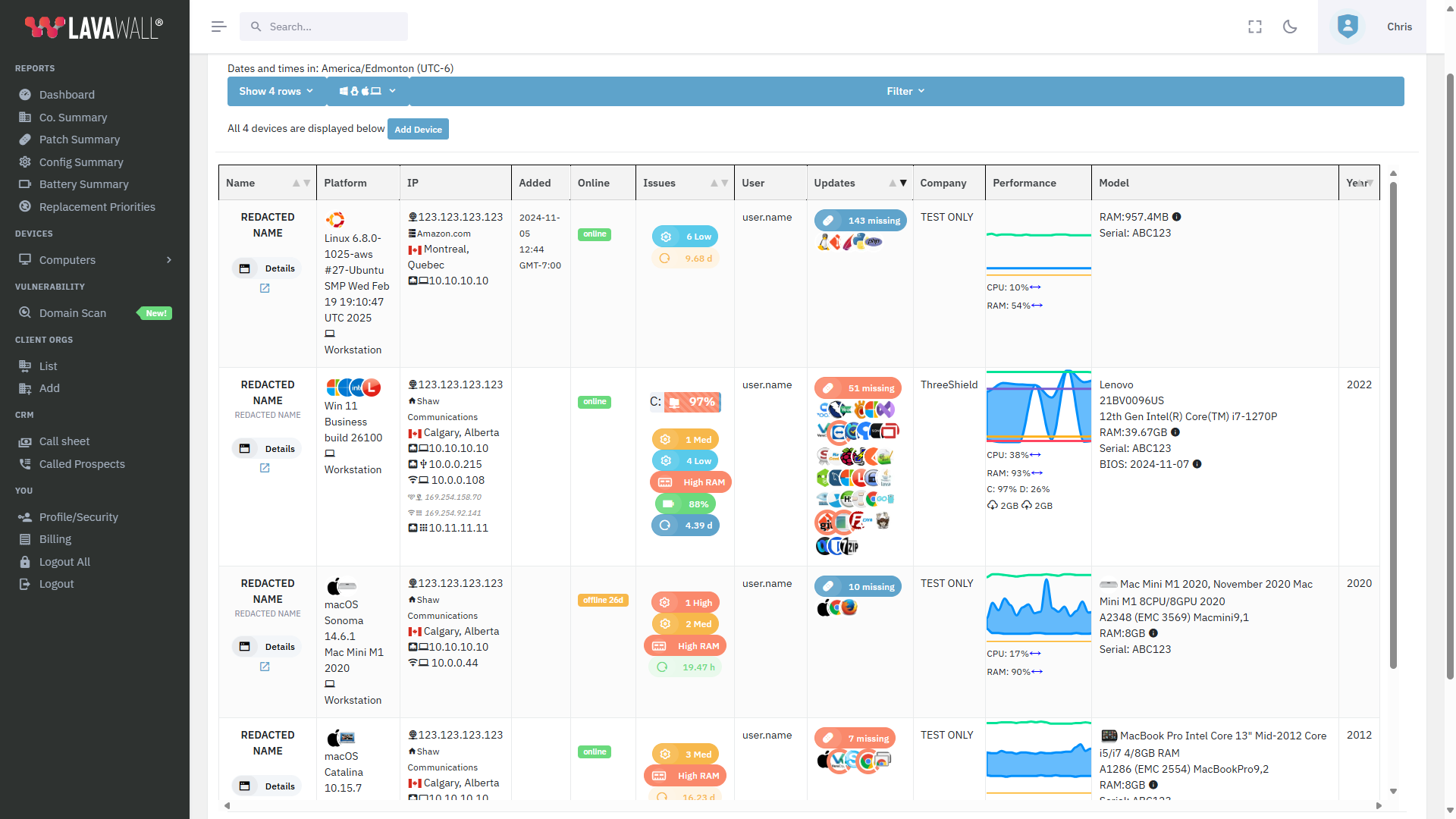Click 6 Low issues badge
Screen dimensions: 1456x819
click(x=686, y=237)
